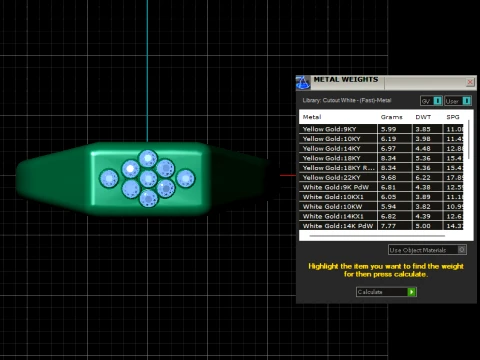Select the bottommost gemstone on the ring
This screenshot has height=360, width=480.
point(148,198)
